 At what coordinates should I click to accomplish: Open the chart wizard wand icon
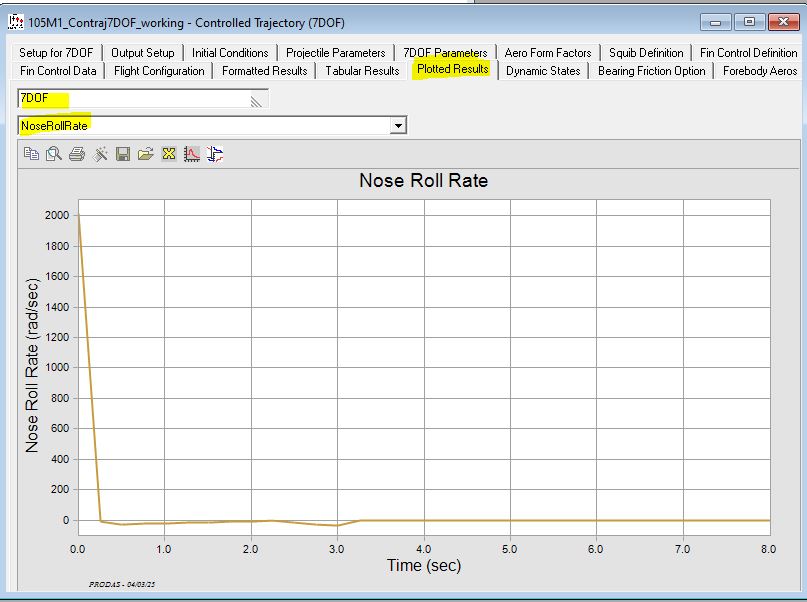(100, 154)
